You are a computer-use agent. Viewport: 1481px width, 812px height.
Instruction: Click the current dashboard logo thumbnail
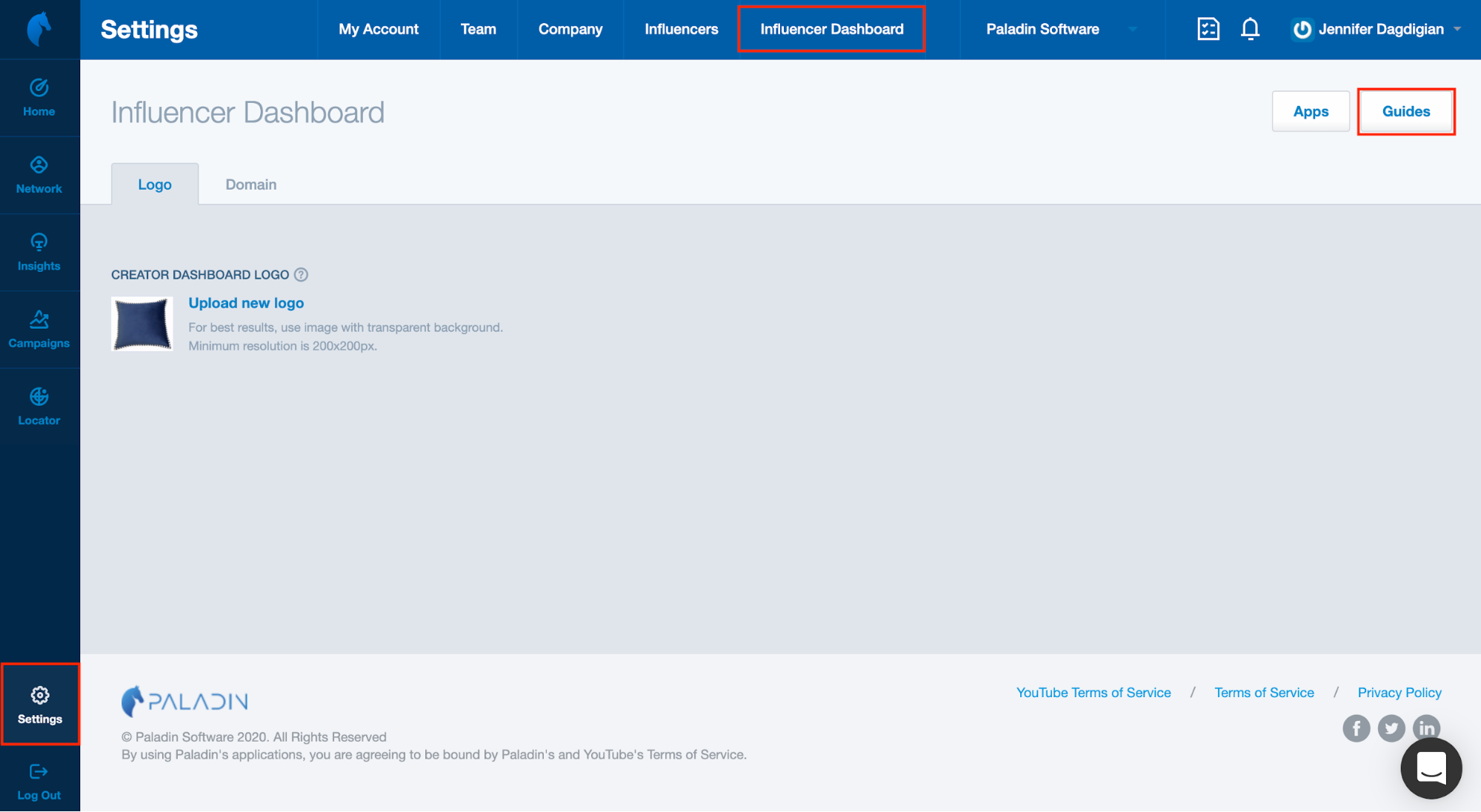point(142,324)
